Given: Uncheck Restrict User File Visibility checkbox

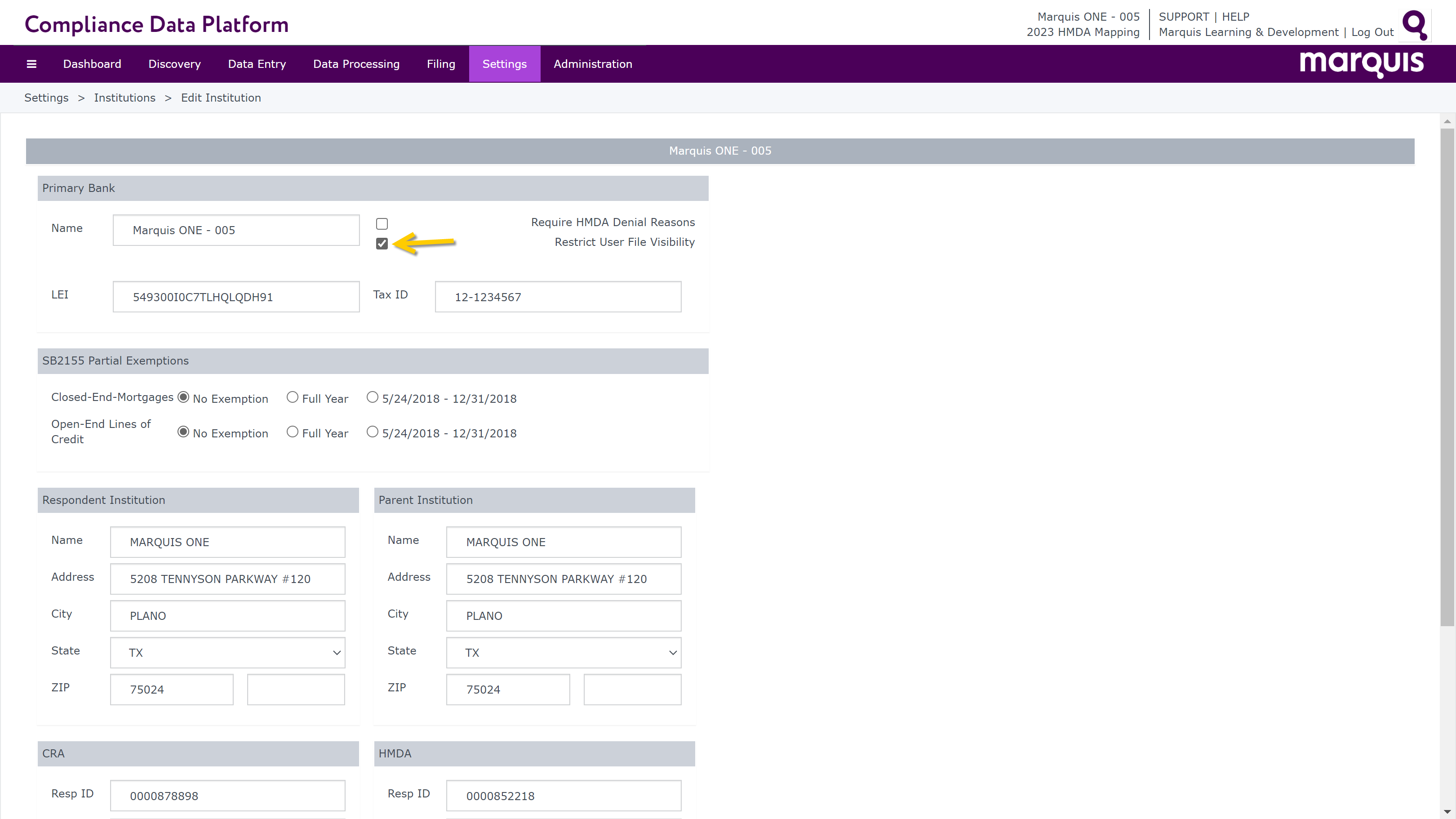Looking at the screenshot, I should [382, 244].
